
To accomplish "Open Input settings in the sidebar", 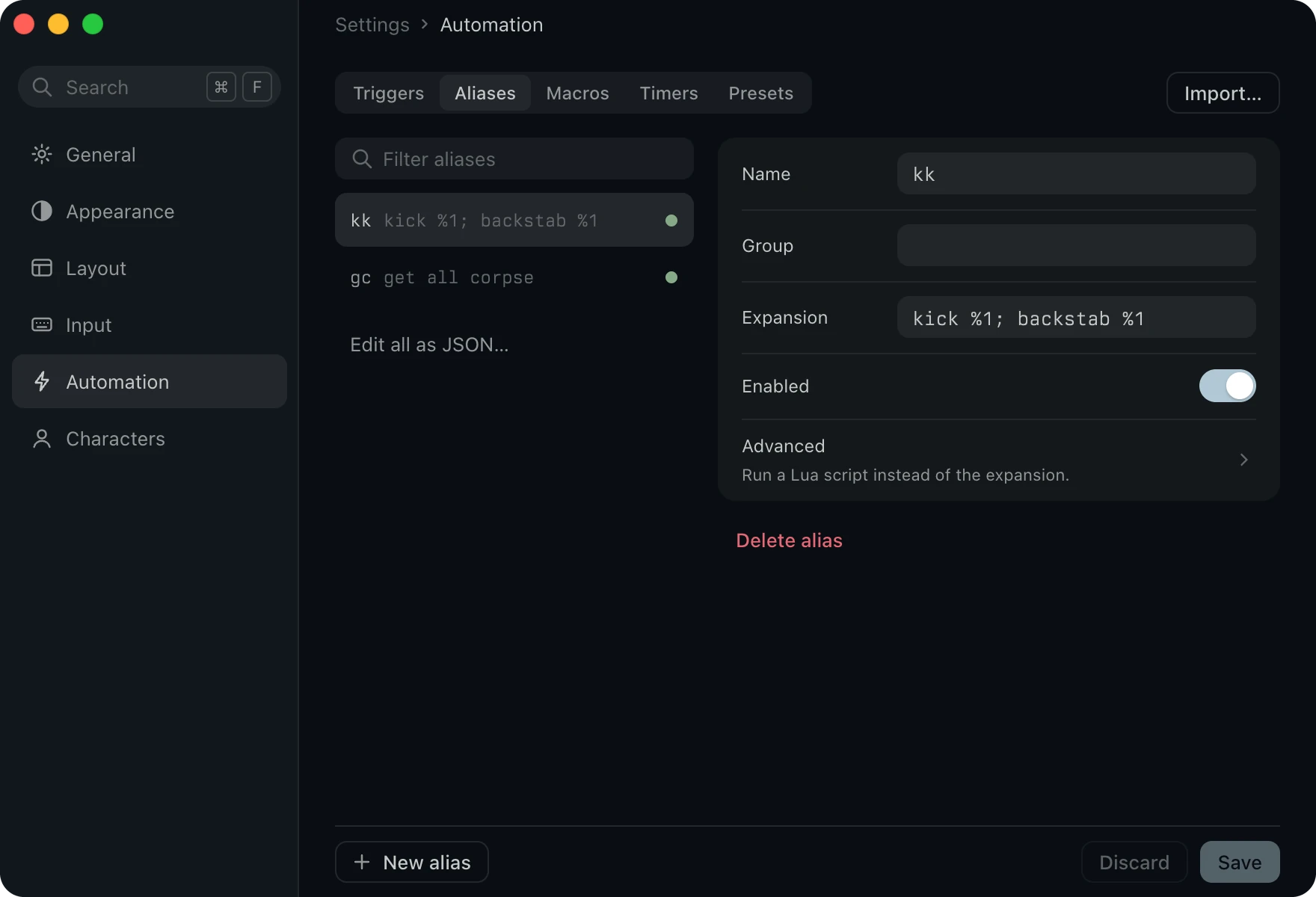I will [x=150, y=325].
